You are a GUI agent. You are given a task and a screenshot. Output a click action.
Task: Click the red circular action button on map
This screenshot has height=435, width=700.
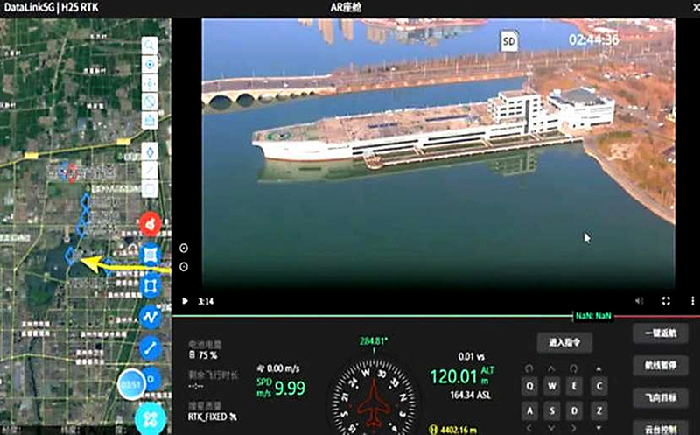tap(150, 224)
